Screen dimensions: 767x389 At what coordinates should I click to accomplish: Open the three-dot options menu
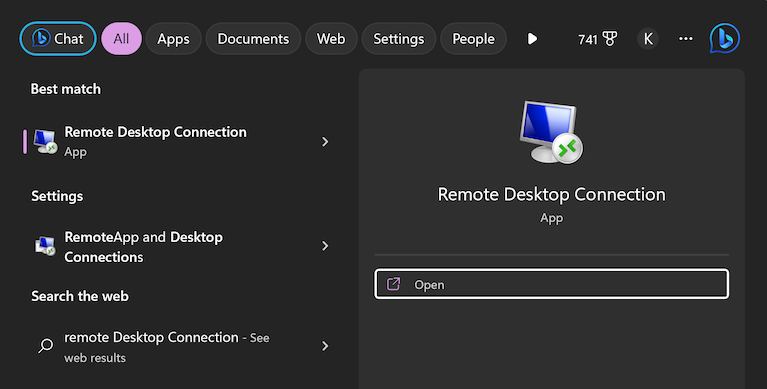686,39
